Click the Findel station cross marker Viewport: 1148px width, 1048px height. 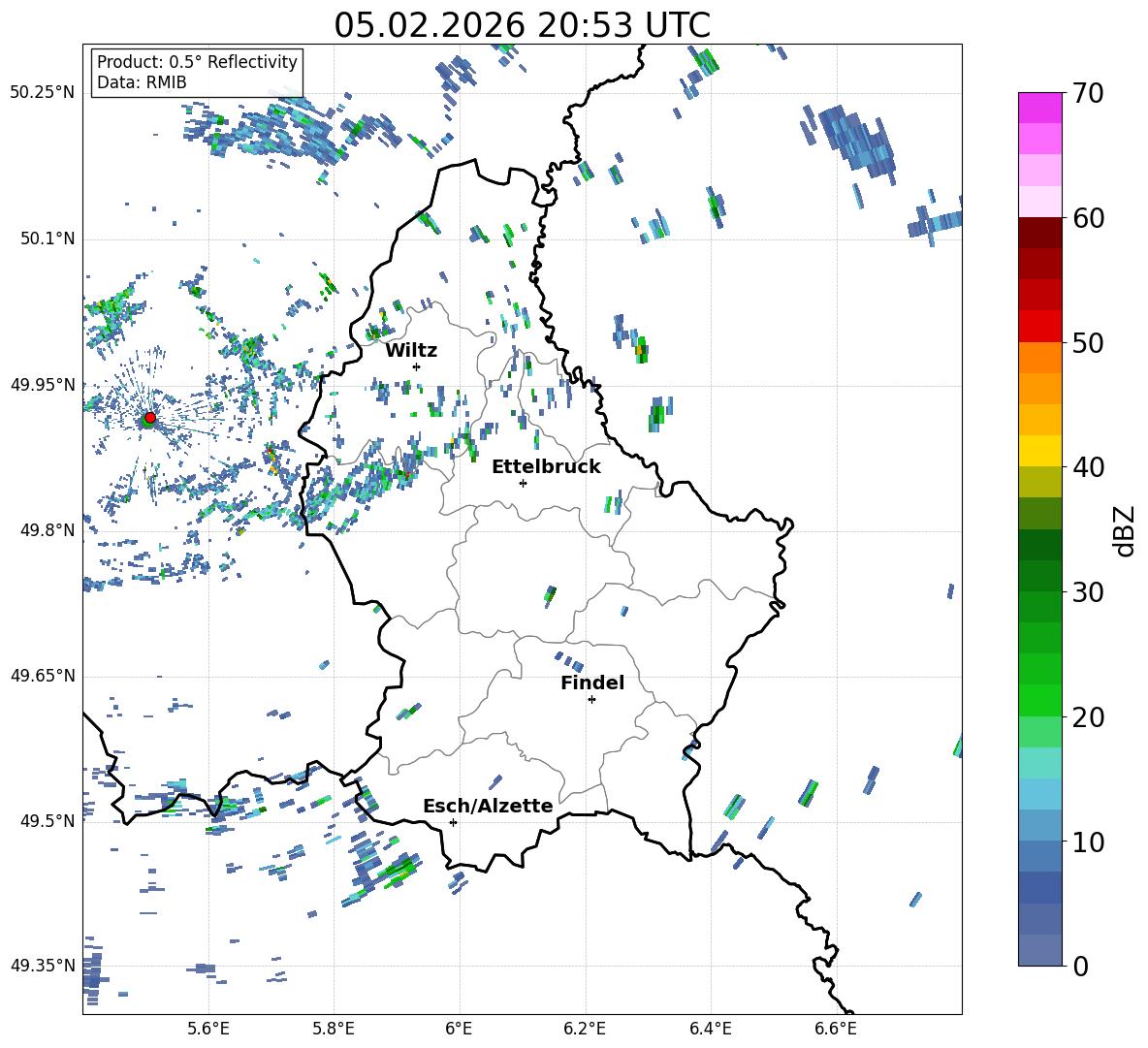pos(591,699)
